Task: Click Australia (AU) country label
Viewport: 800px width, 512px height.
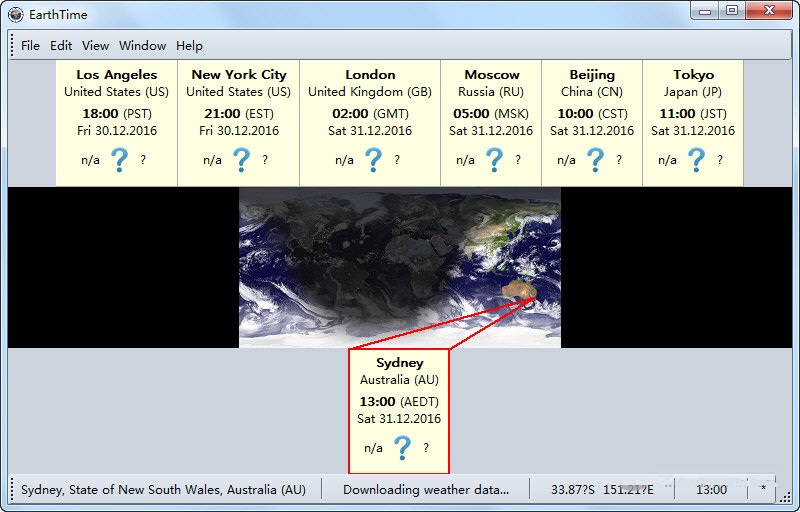Action: click(399, 380)
